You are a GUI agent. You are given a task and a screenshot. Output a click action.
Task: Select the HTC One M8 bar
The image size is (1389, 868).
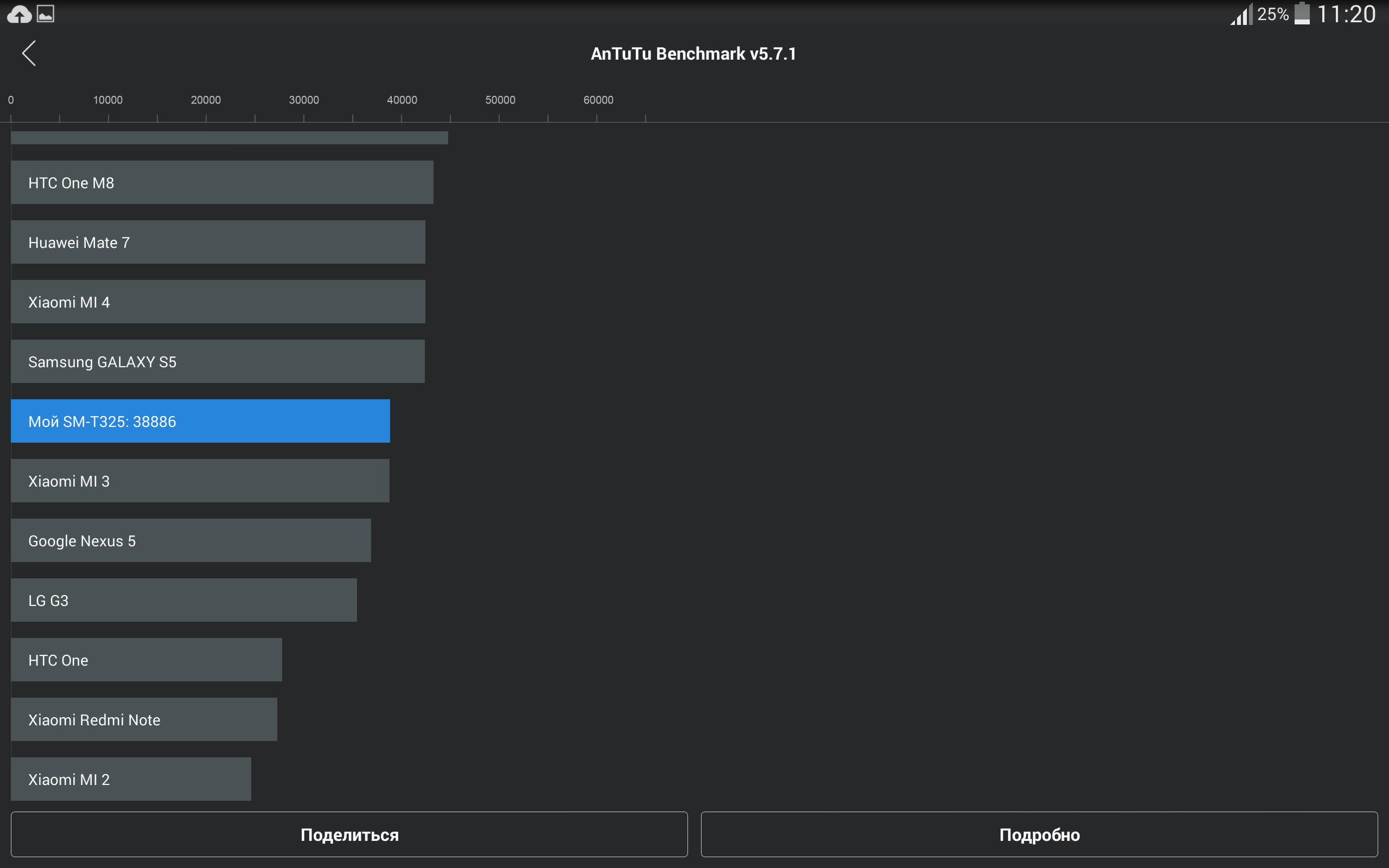(x=221, y=183)
